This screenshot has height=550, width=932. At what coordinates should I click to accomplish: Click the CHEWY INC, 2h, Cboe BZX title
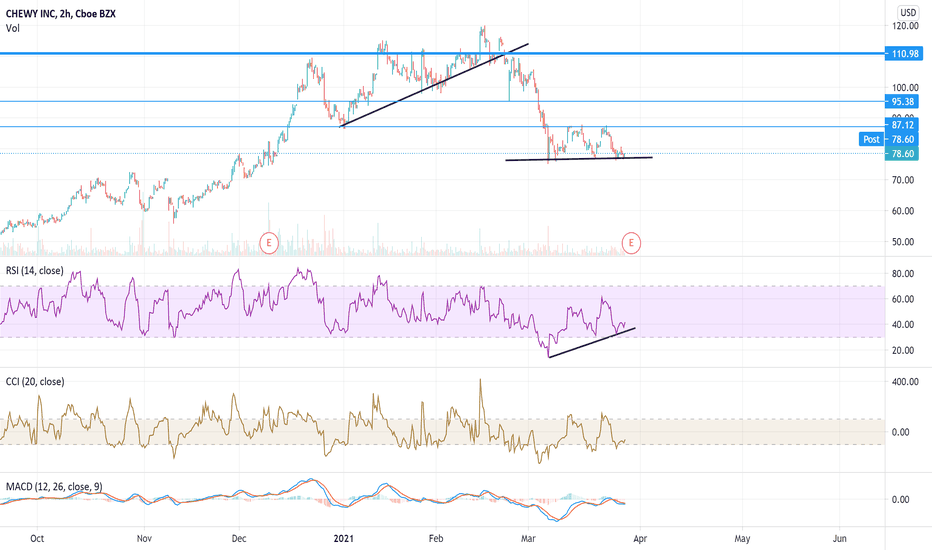pyautogui.click(x=61, y=13)
